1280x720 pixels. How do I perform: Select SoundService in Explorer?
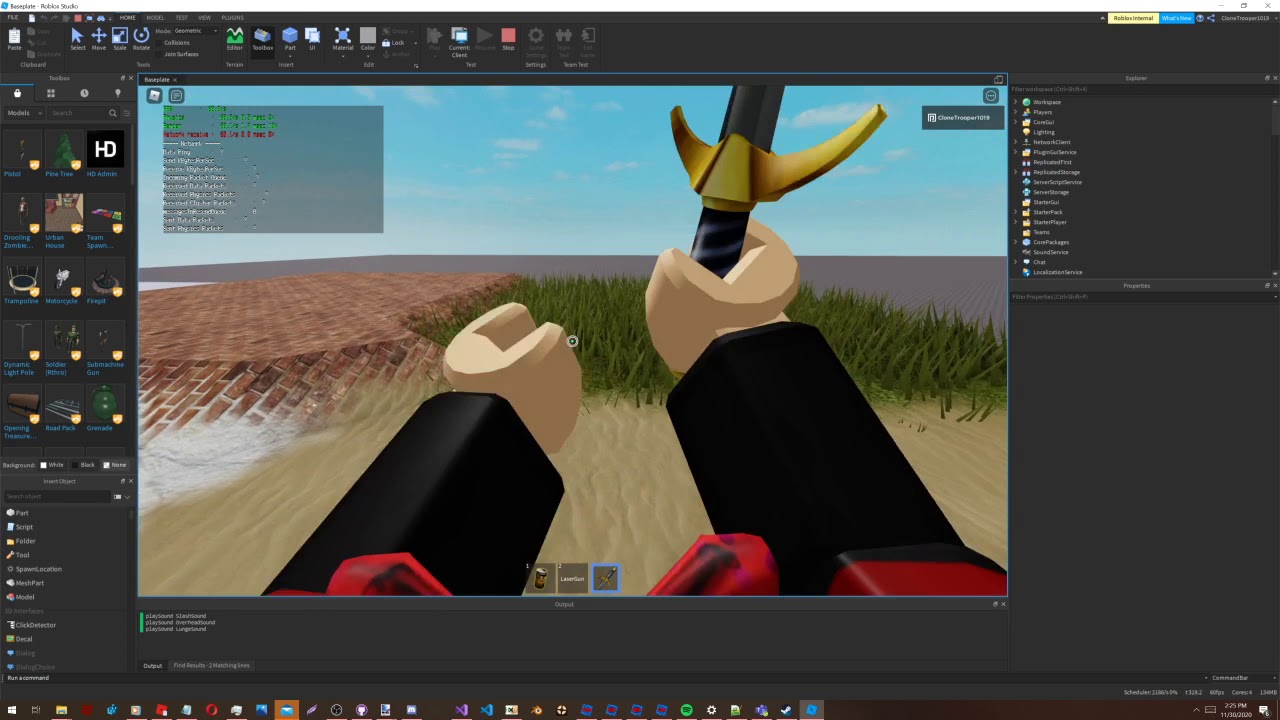coord(1050,252)
